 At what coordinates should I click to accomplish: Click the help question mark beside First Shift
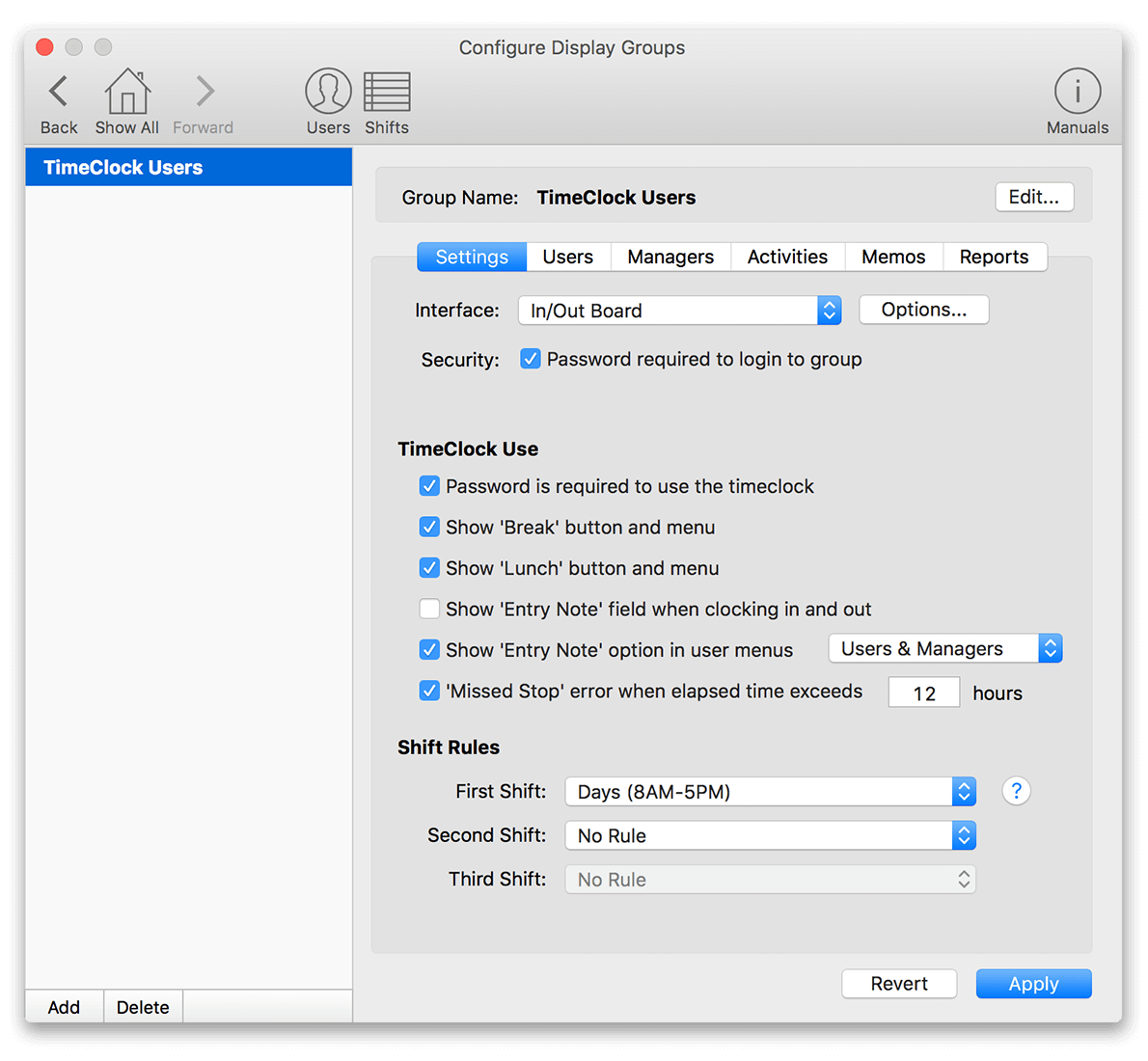[1016, 791]
